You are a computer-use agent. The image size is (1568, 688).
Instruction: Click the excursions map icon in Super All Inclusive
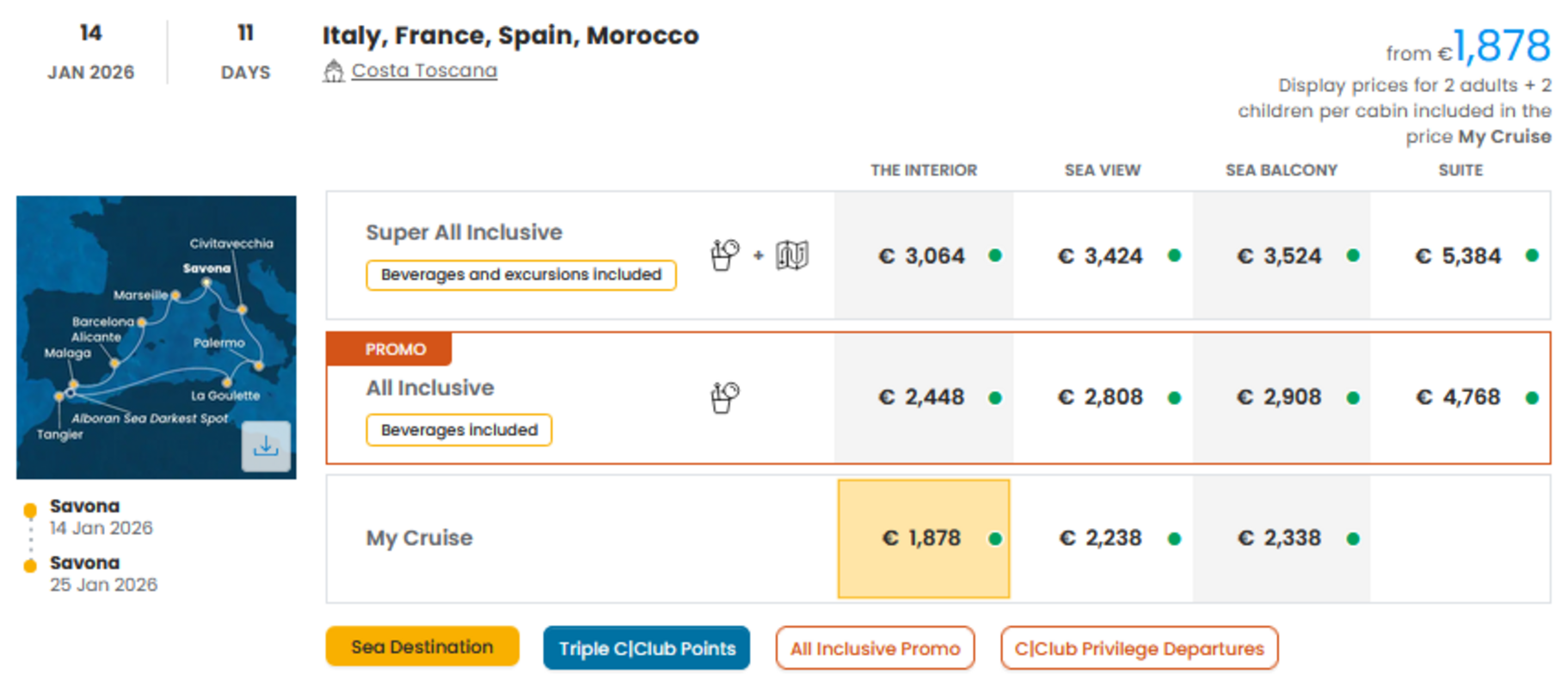point(792,255)
